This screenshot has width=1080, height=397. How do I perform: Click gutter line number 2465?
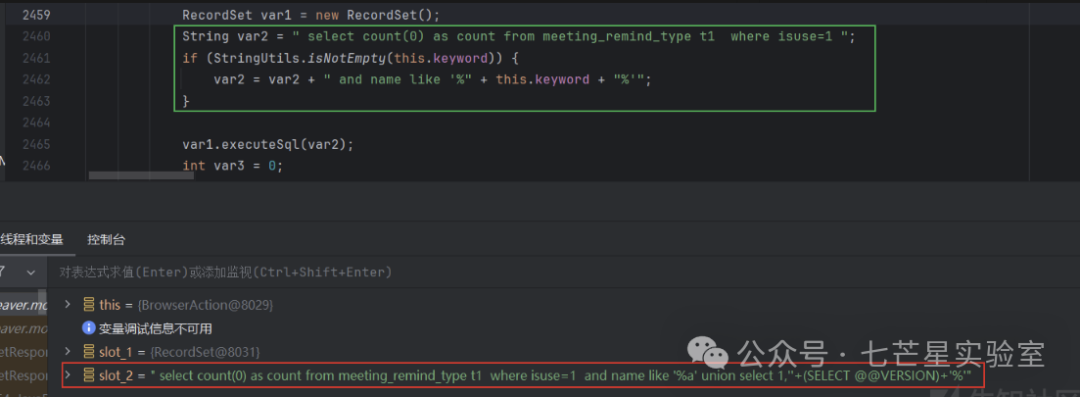(36, 145)
